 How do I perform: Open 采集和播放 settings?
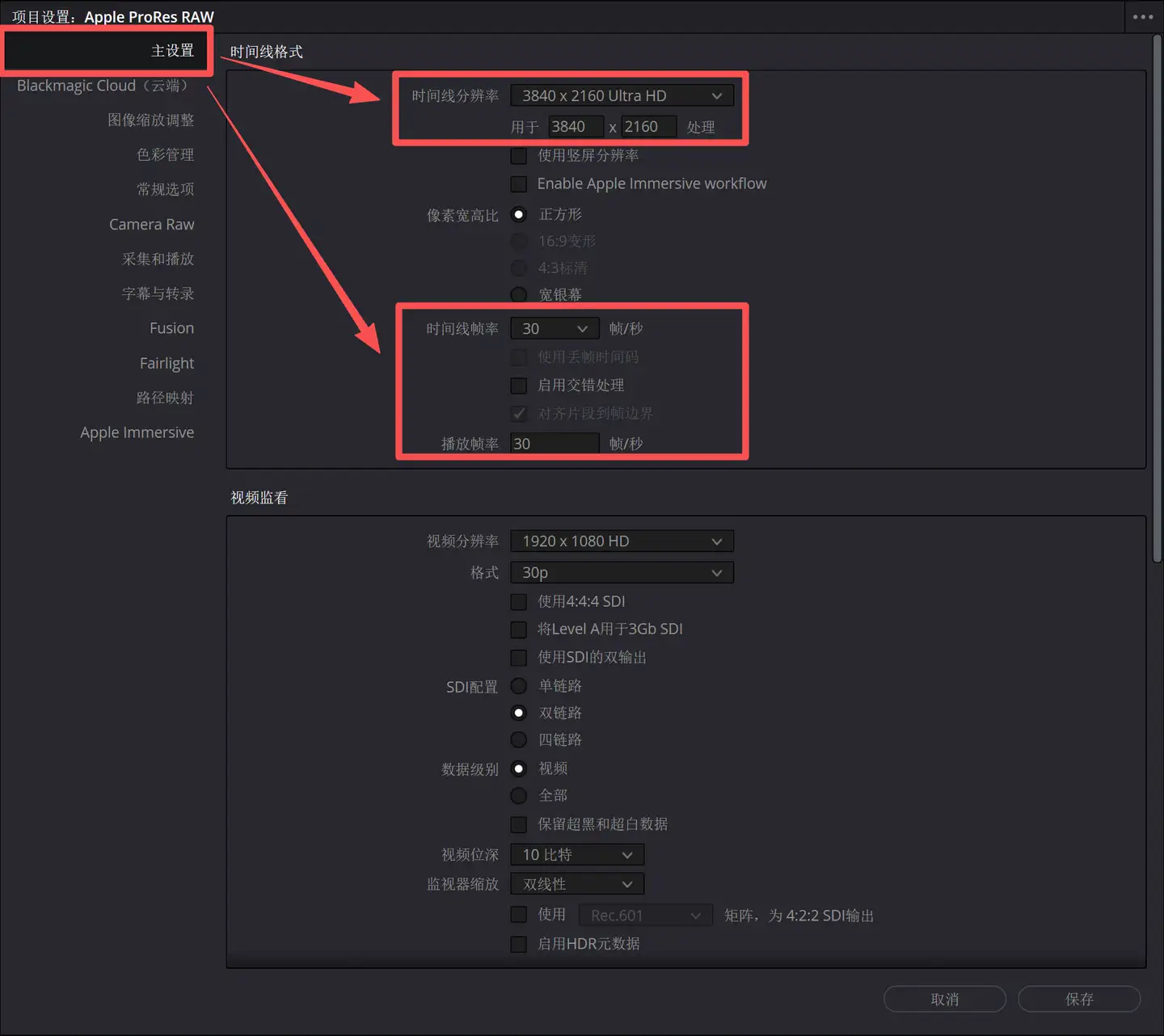pos(158,259)
